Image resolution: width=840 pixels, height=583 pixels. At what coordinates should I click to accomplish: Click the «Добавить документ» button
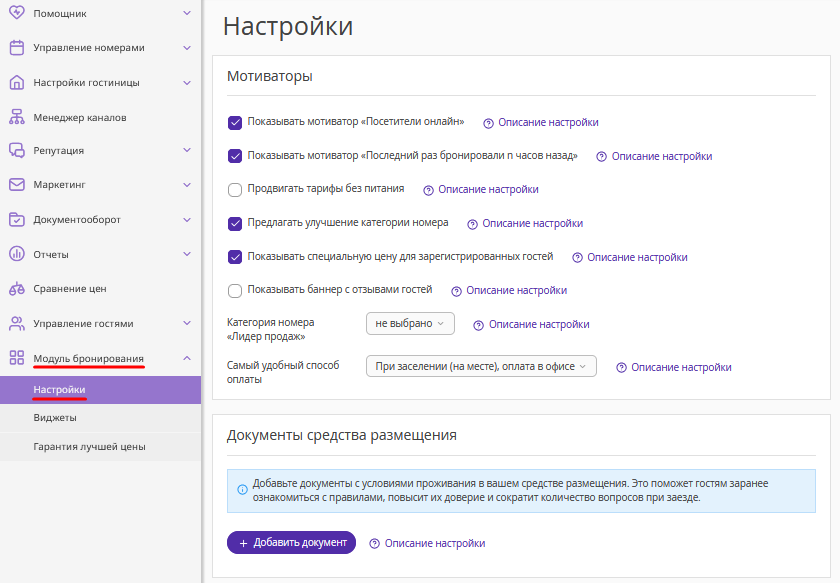(291, 542)
